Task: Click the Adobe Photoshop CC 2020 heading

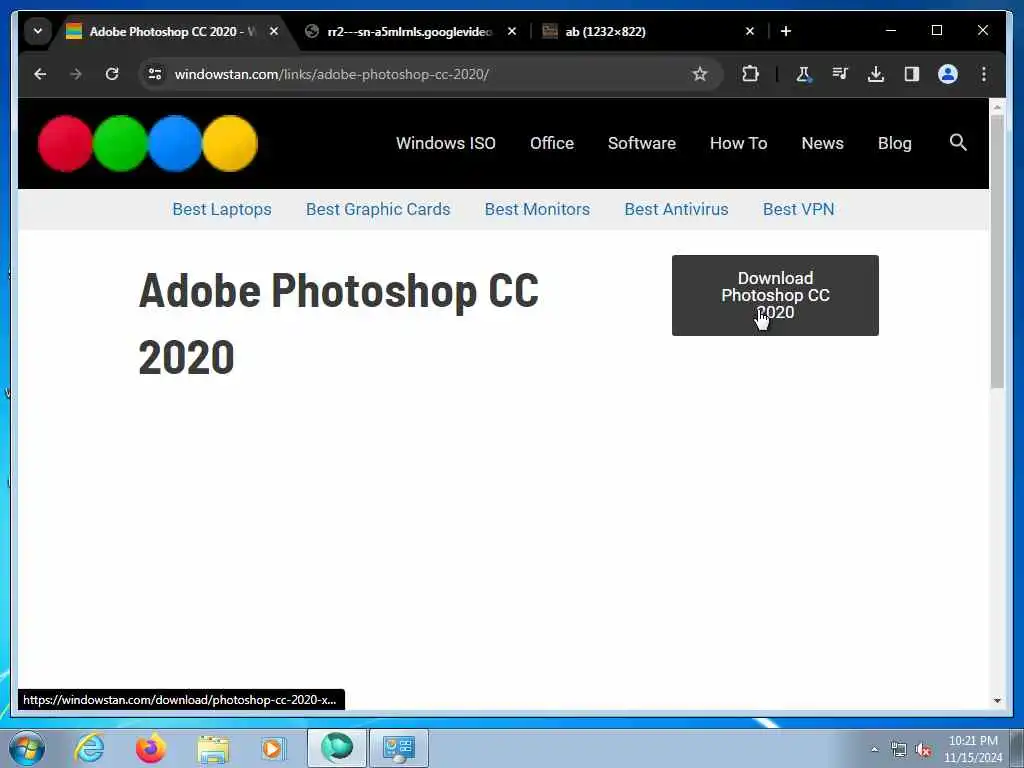Action: (x=339, y=323)
